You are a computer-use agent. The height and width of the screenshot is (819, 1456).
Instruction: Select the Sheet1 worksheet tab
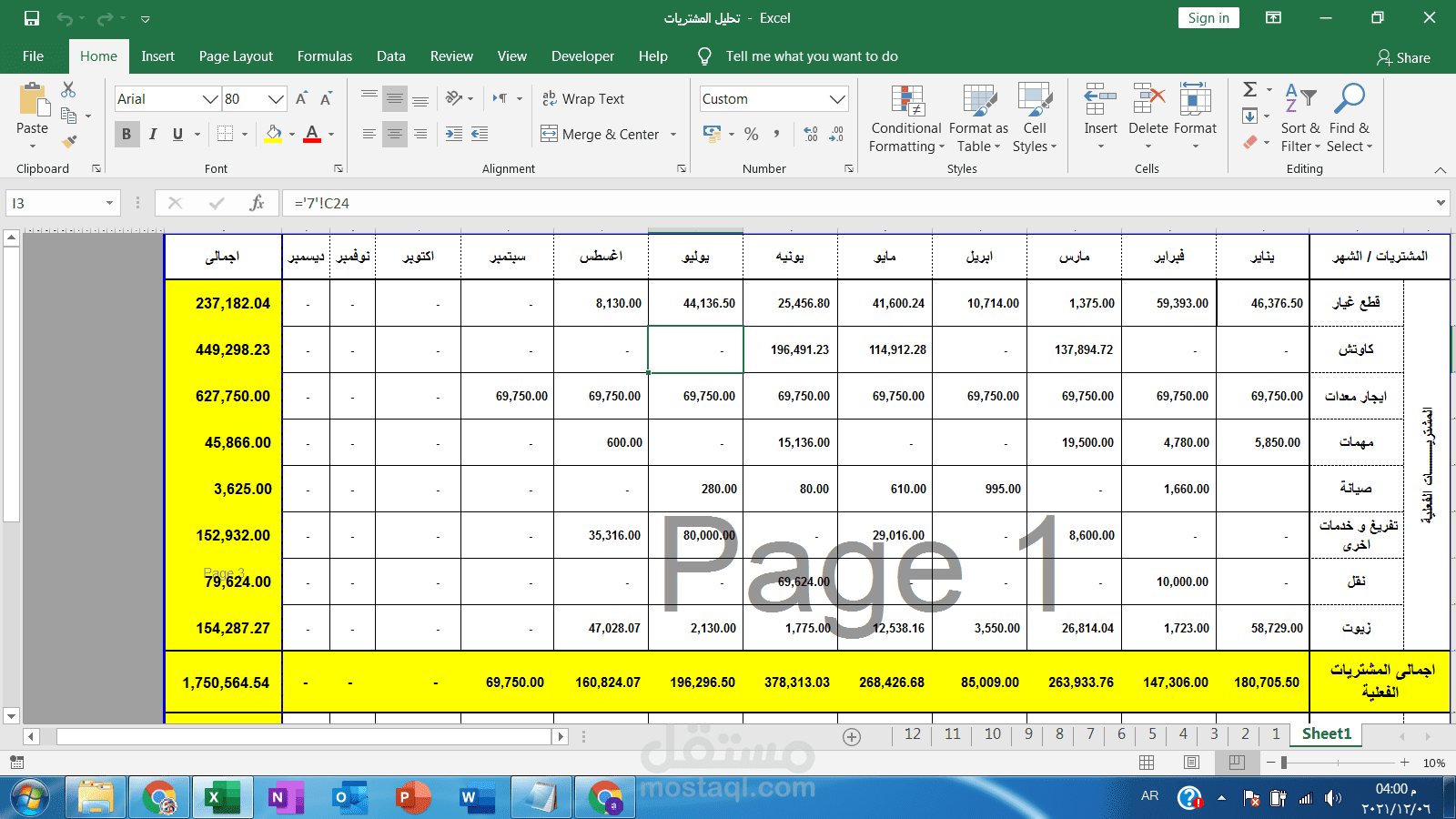(x=1327, y=734)
